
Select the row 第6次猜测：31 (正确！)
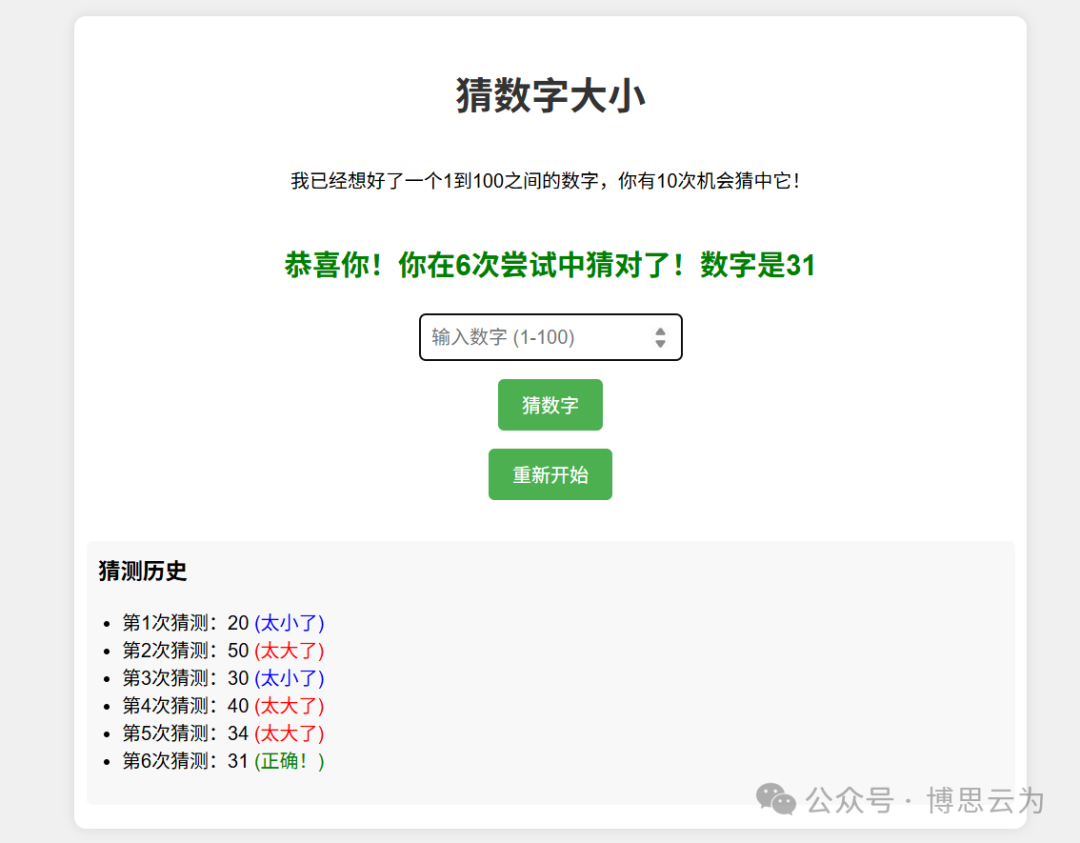click(223, 760)
